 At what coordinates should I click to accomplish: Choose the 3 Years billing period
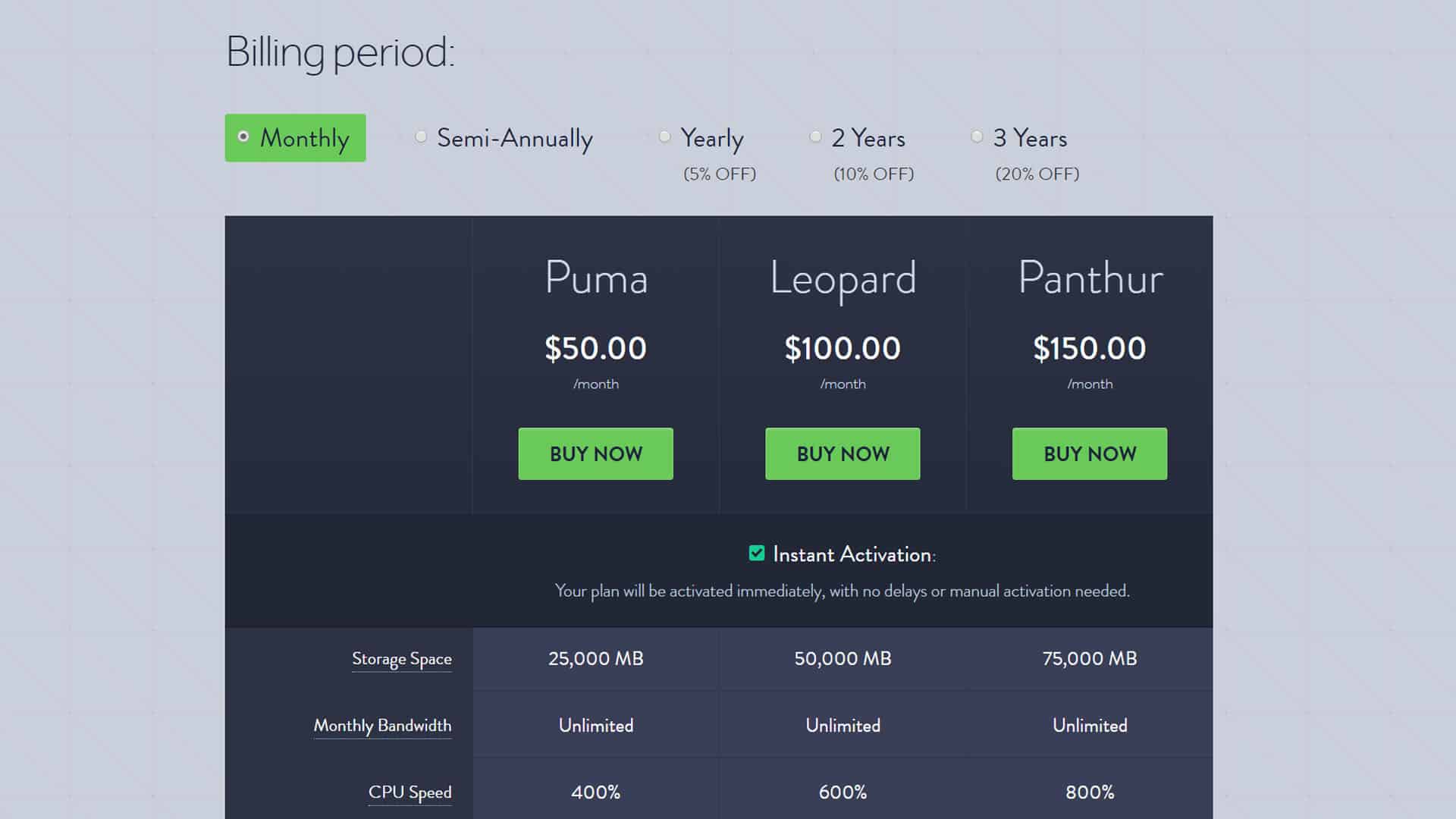977,136
